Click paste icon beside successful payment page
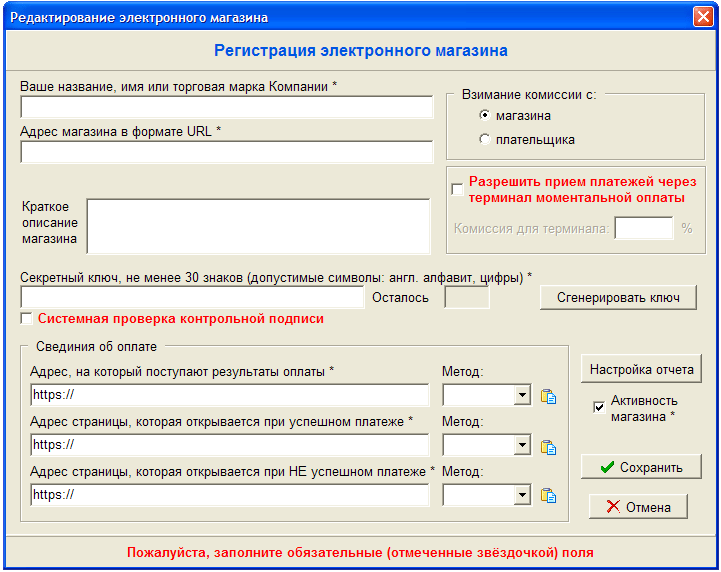 (x=548, y=446)
